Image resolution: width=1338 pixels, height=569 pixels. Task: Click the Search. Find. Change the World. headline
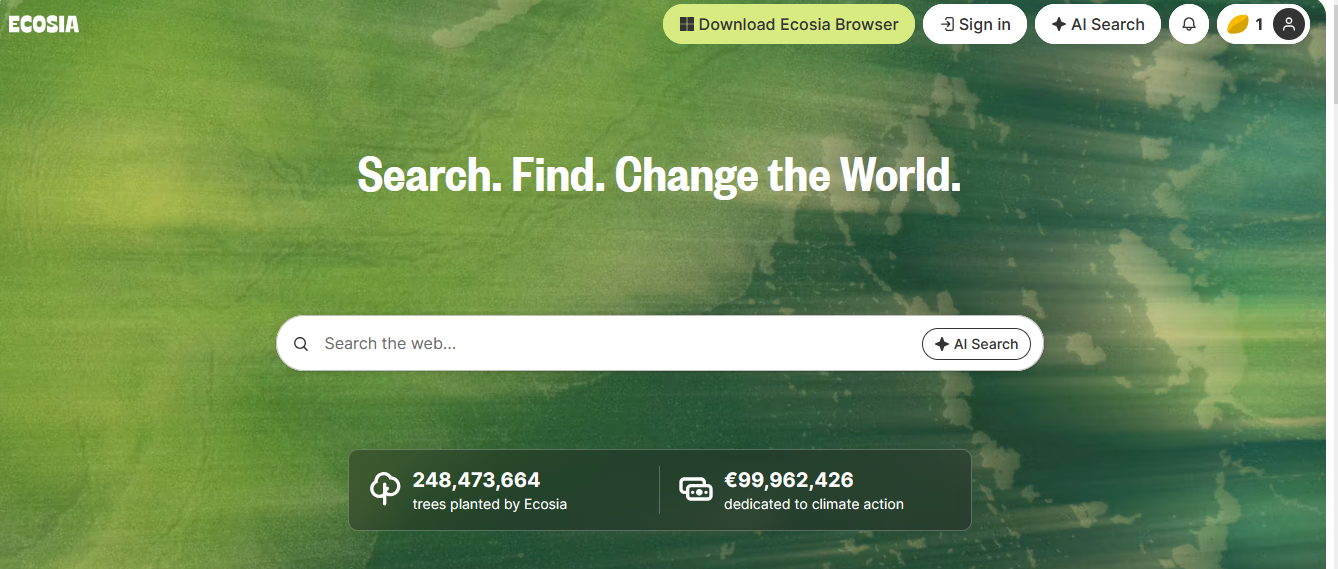(x=659, y=175)
